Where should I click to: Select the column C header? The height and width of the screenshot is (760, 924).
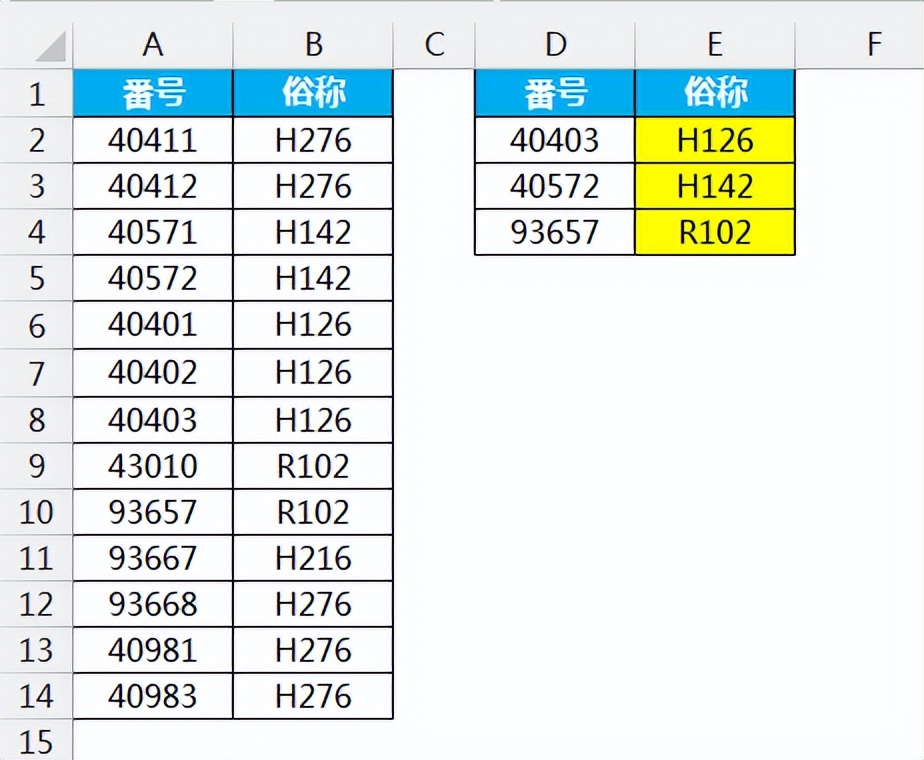(x=434, y=45)
